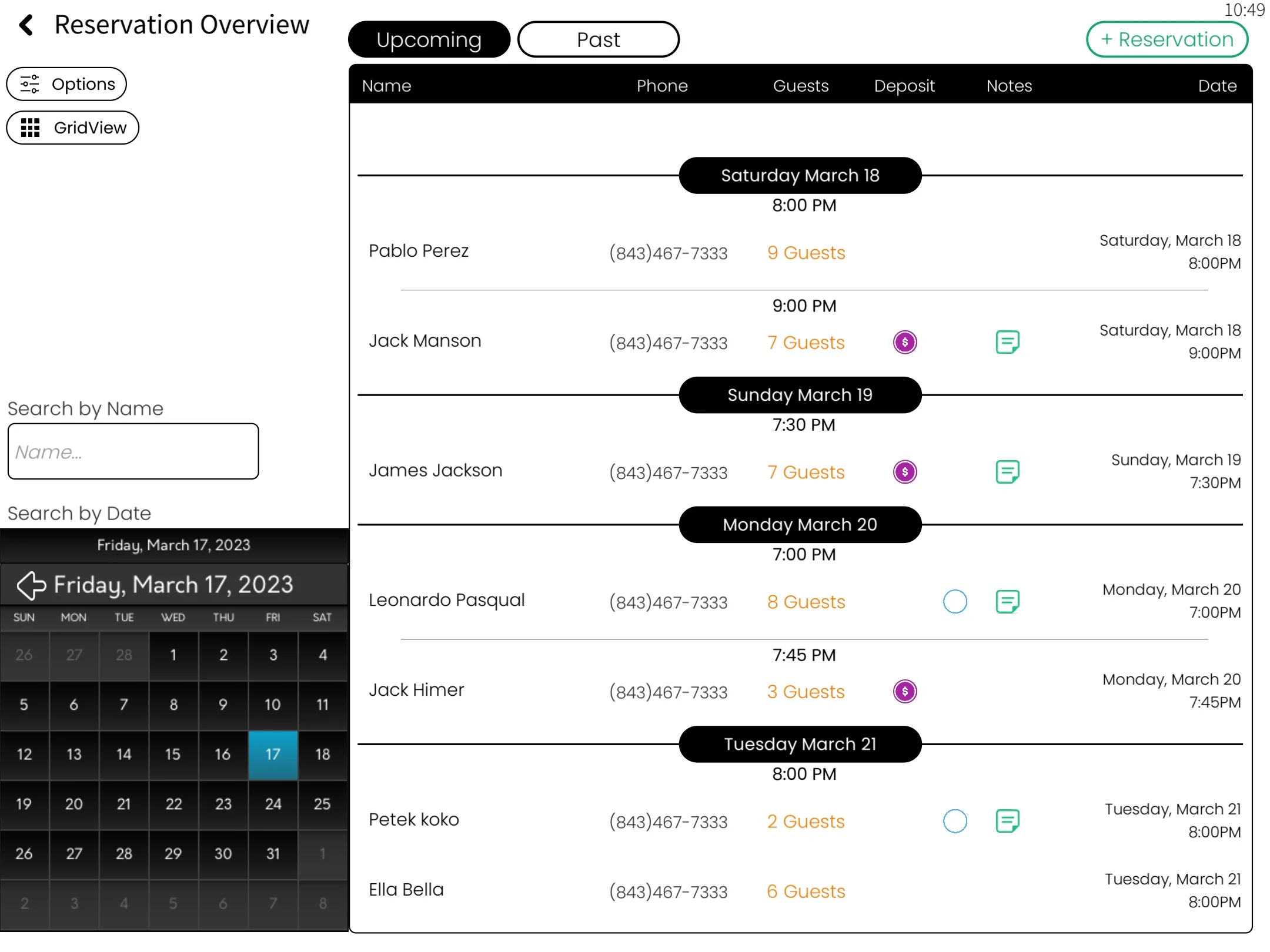1270x952 pixels.
Task: Collapse the Saturday March 18 section
Action: [800, 175]
